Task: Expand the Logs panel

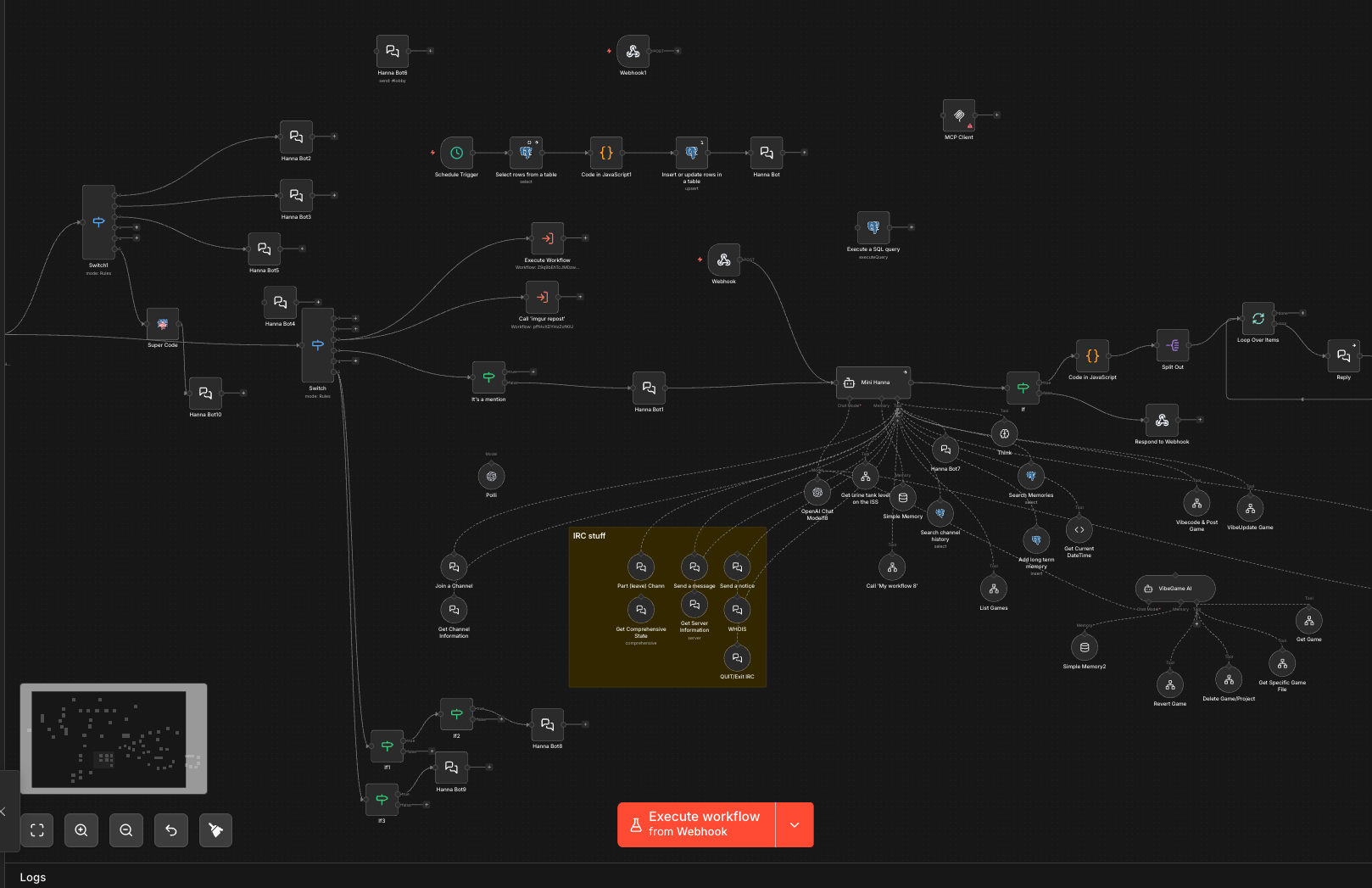Action: (33, 877)
